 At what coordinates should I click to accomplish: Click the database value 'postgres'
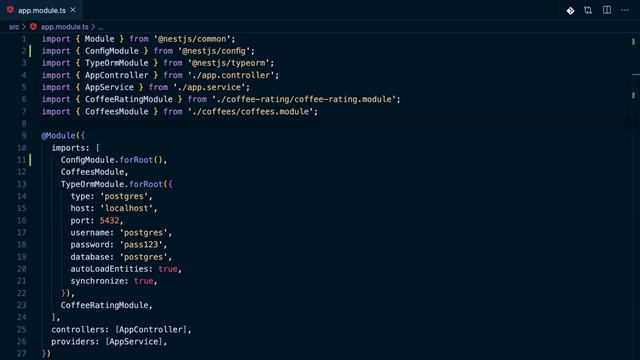[x=144, y=257]
